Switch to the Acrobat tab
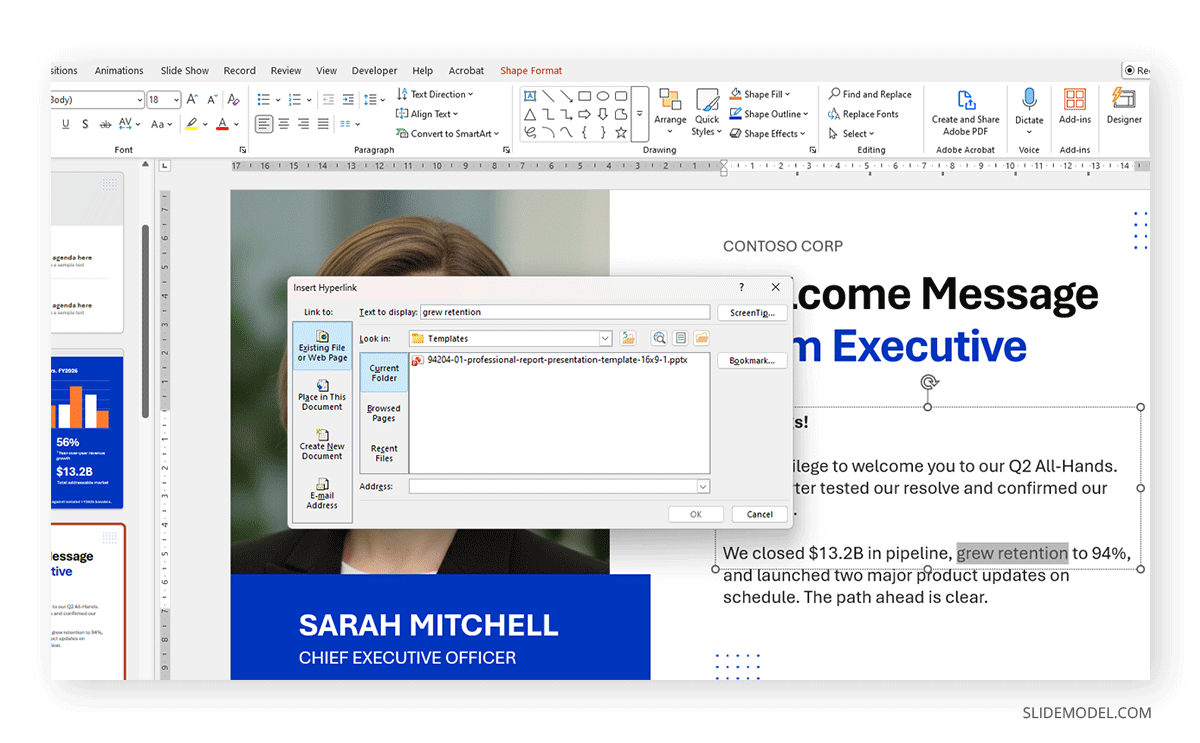The height and width of the screenshot is (743, 1200). coord(466,71)
